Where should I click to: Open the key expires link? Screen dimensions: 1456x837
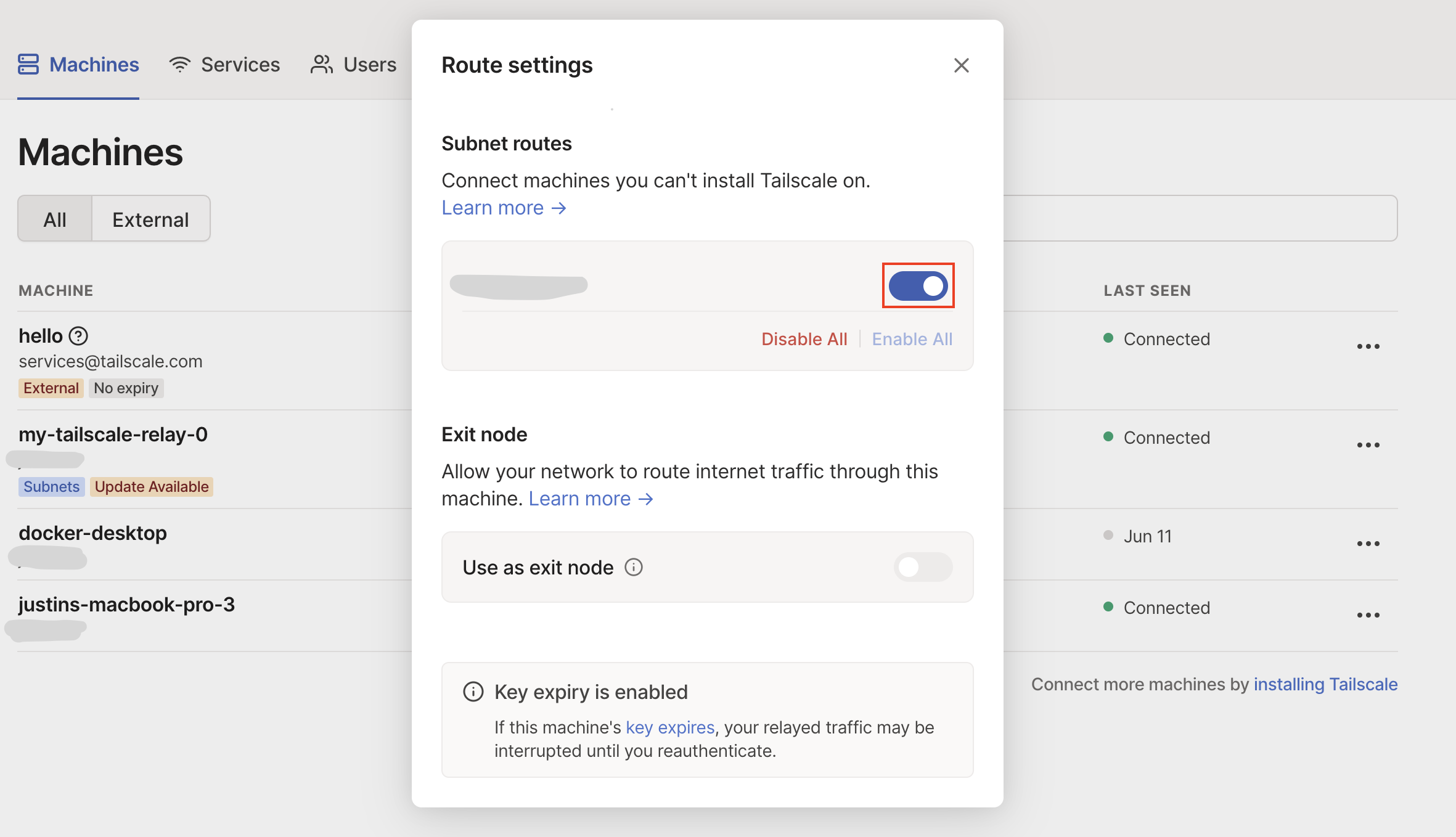pyautogui.click(x=669, y=727)
